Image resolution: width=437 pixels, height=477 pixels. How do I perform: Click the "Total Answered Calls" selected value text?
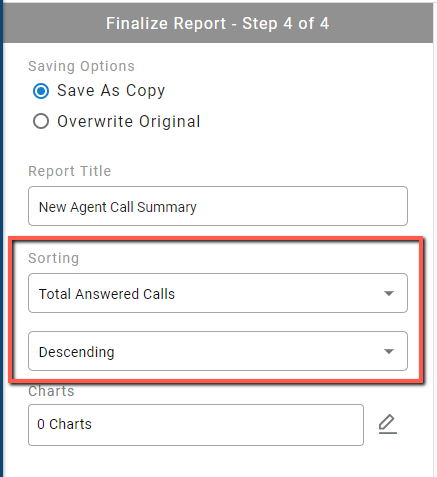107,294
